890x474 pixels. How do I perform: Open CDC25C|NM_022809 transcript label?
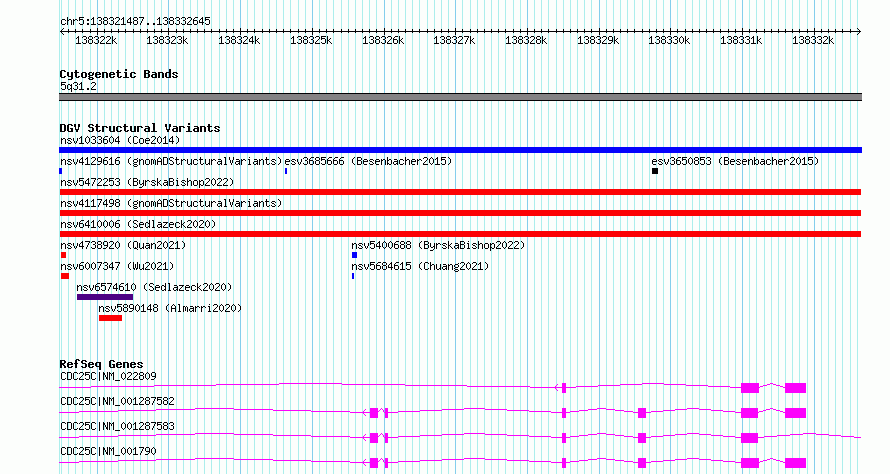click(108, 376)
